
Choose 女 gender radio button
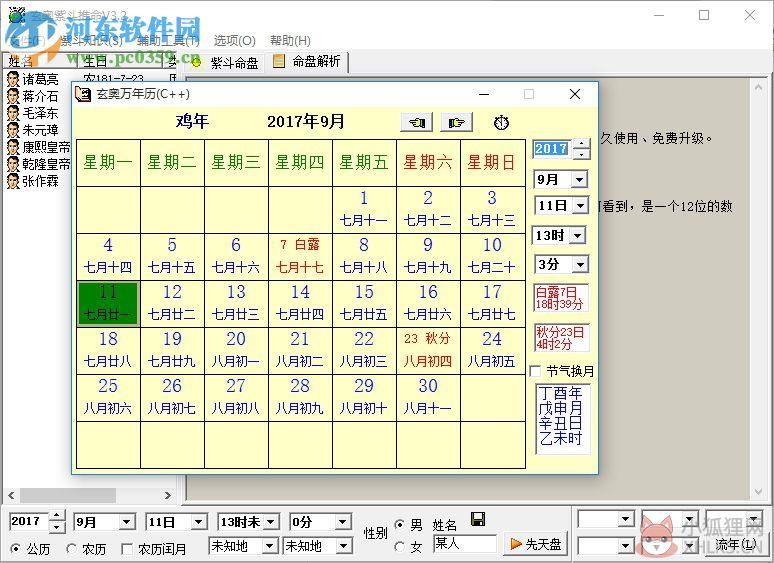pos(400,547)
